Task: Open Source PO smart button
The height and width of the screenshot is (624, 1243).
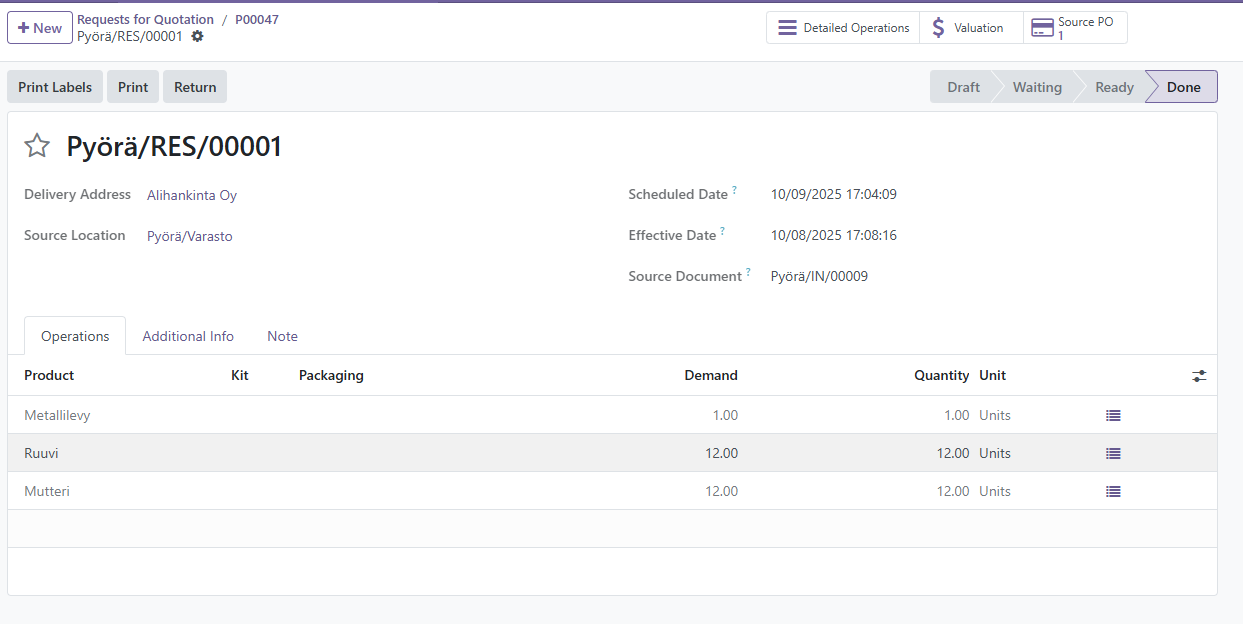Action: [x=1075, y=28]
